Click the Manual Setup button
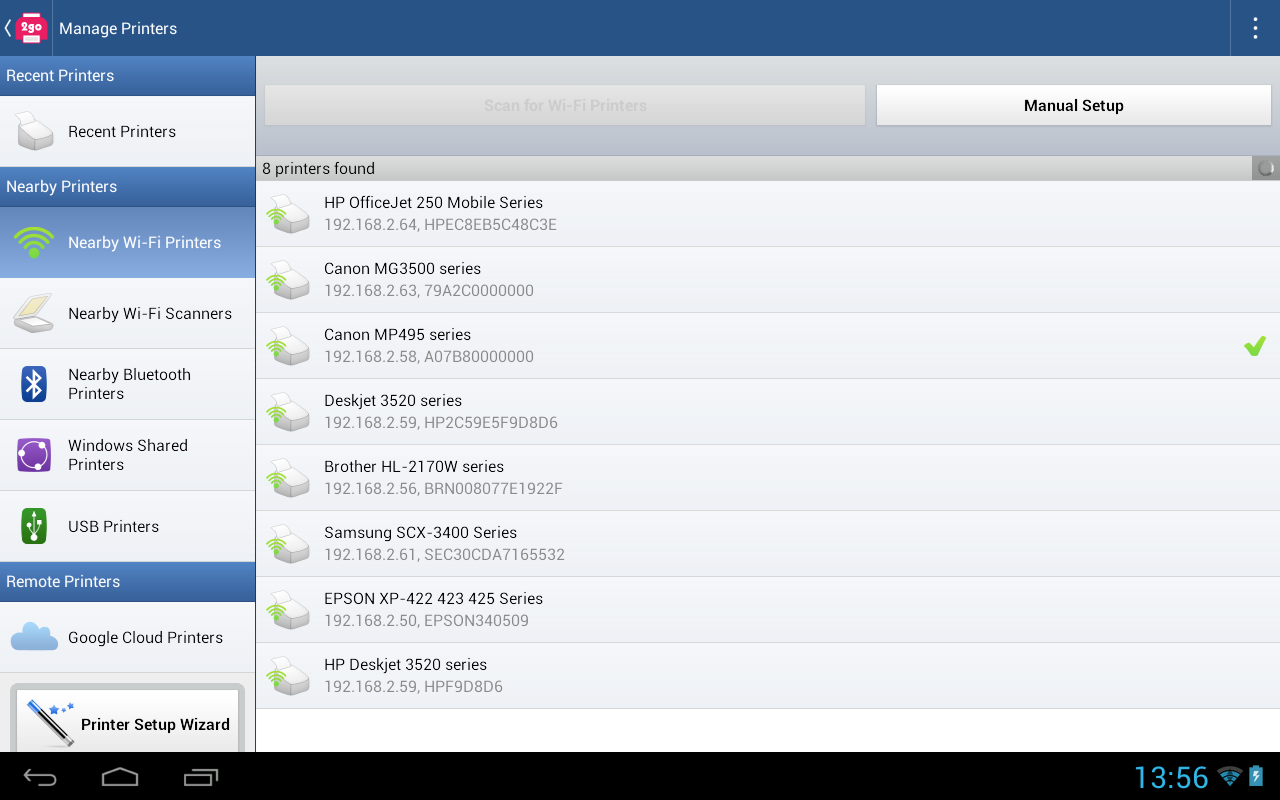The image size is (1280, 800). (x=1074, y=105)
